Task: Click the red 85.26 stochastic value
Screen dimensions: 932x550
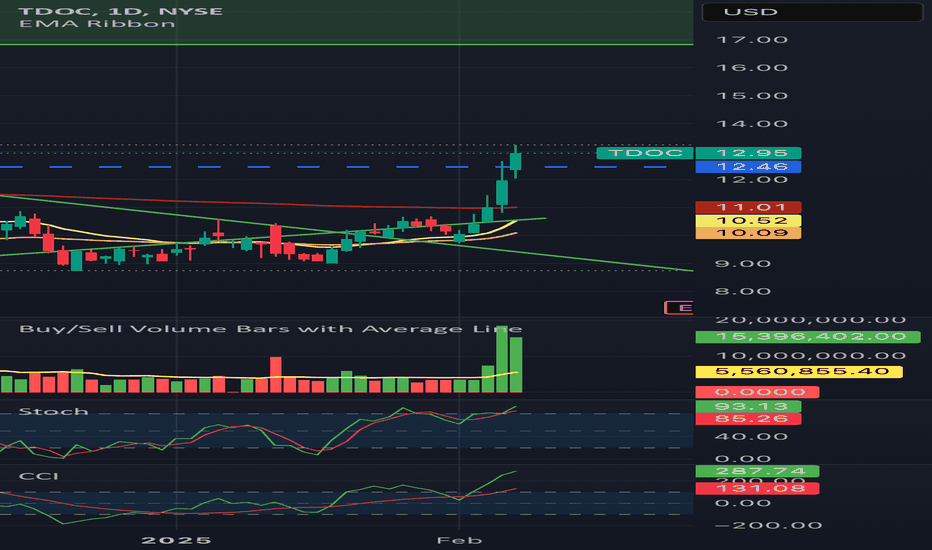Action: 748,419
